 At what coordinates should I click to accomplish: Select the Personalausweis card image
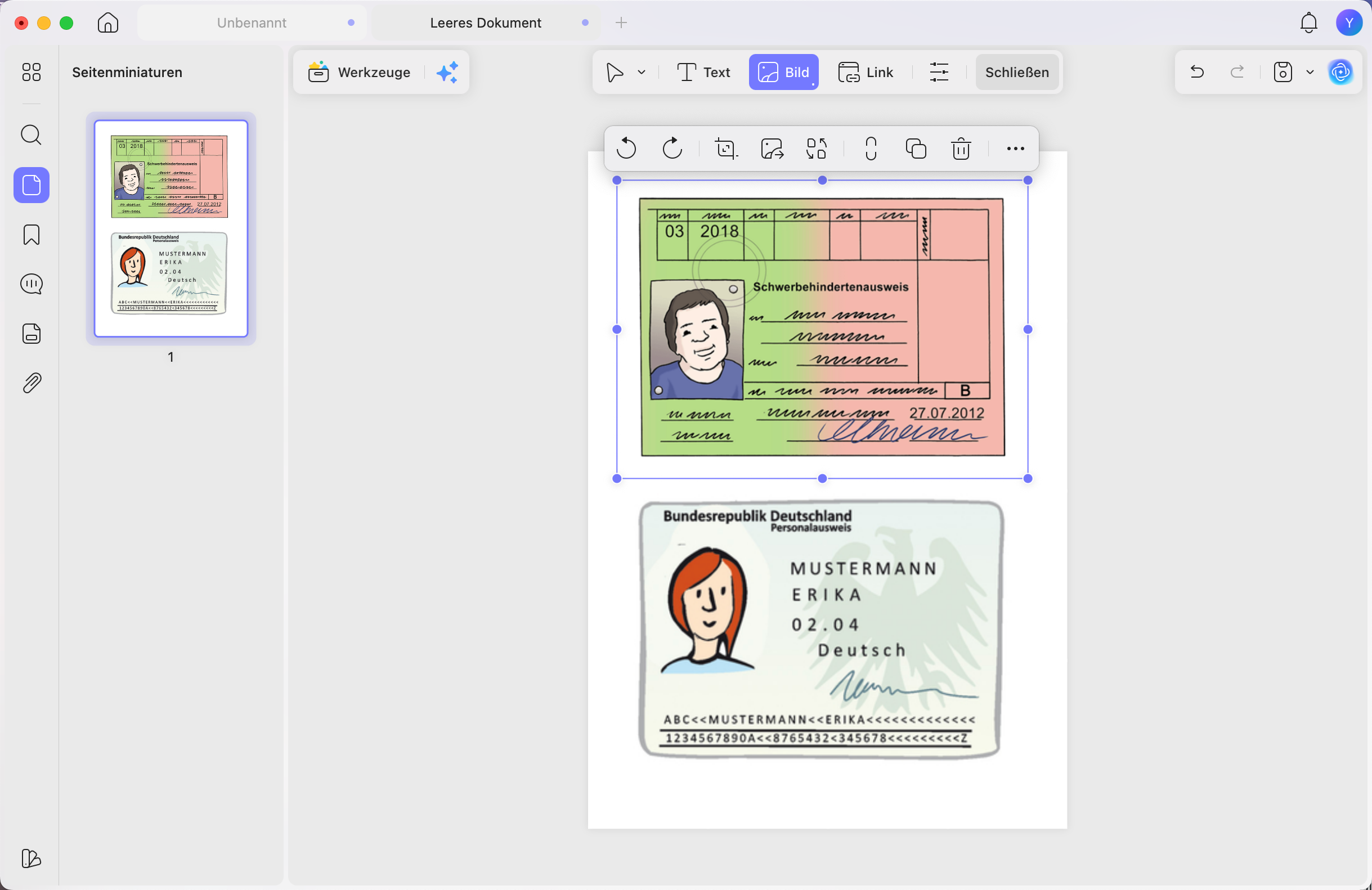822,630
